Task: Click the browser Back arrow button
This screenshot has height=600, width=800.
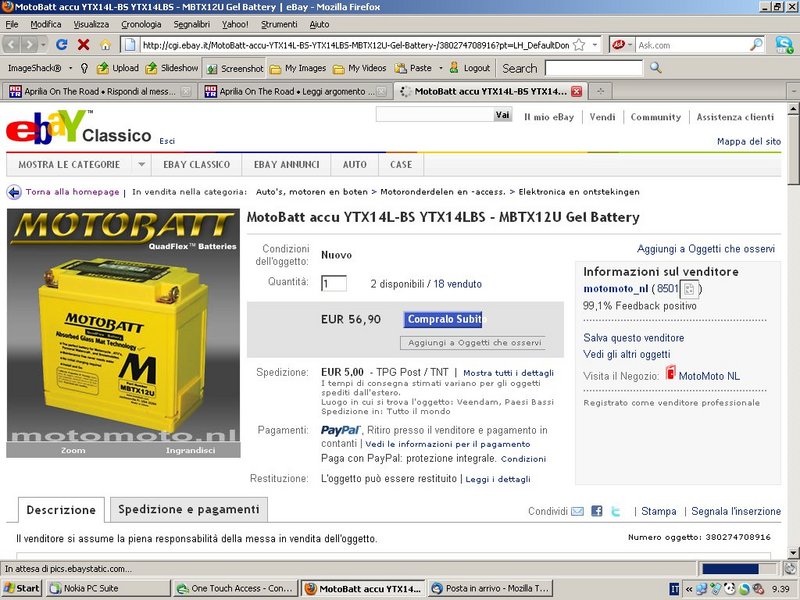Action: pos(12,45)
